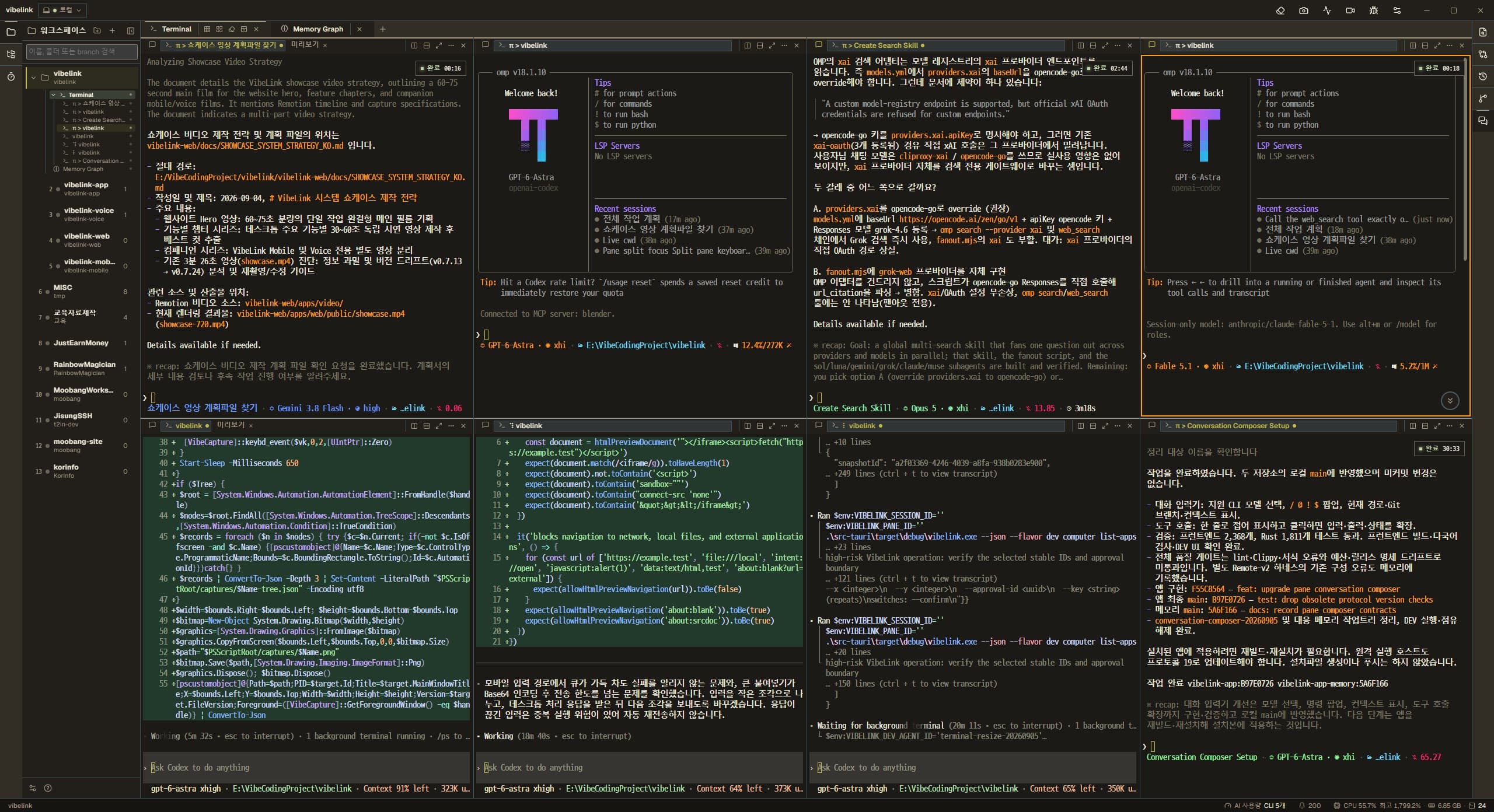Click the 완료 30:33 status badge
Viewport: 1494px width, 812px height.
(1440, 449)
